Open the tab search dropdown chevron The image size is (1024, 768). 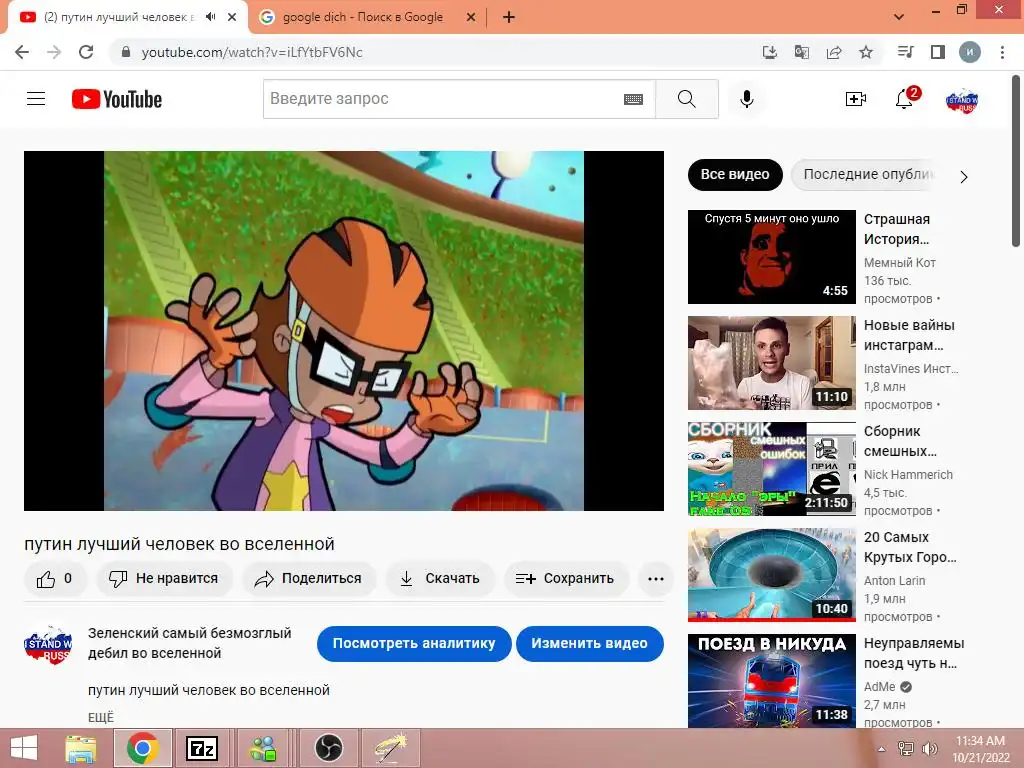[x=899, y=17]
